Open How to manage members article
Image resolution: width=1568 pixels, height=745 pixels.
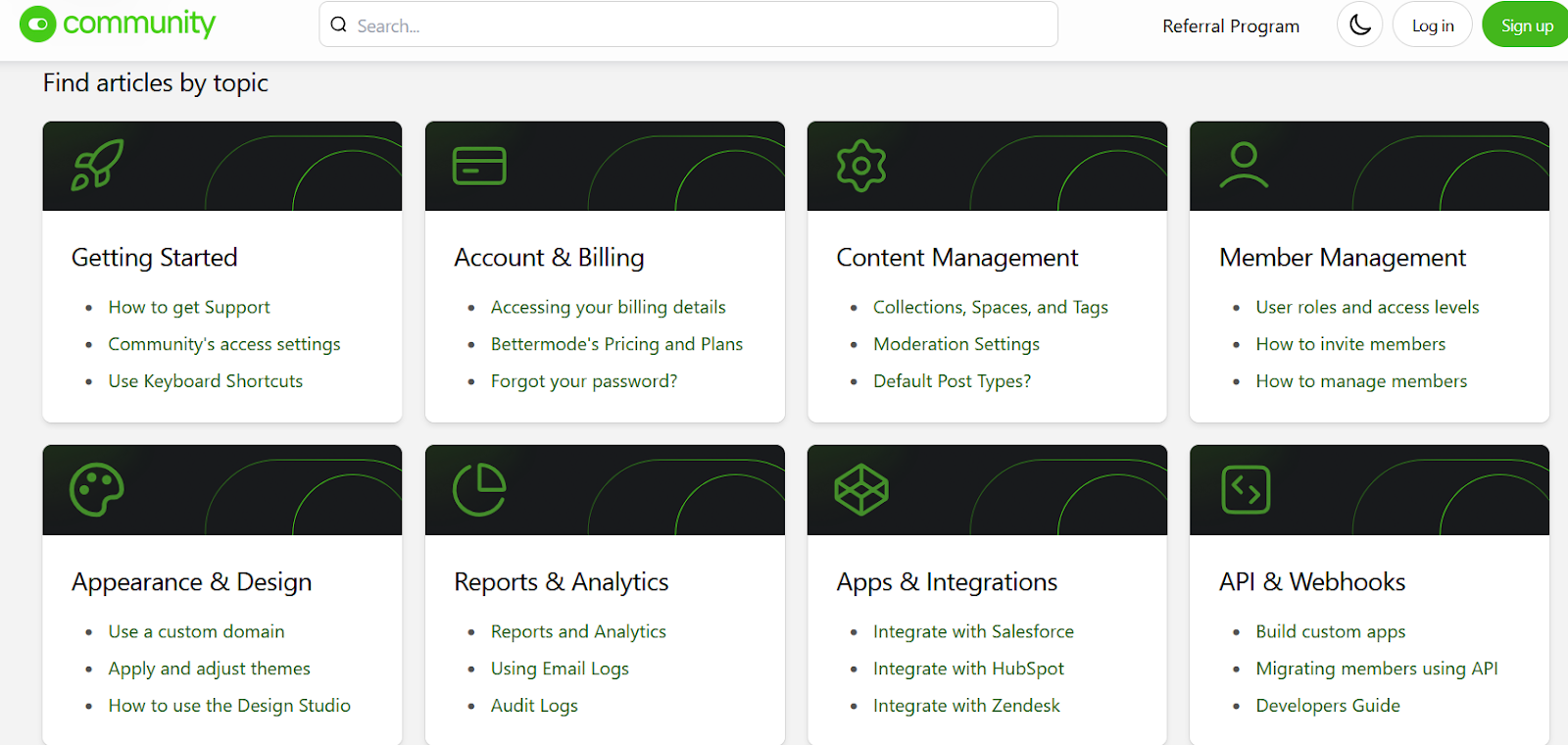(x=1362, y=381)
